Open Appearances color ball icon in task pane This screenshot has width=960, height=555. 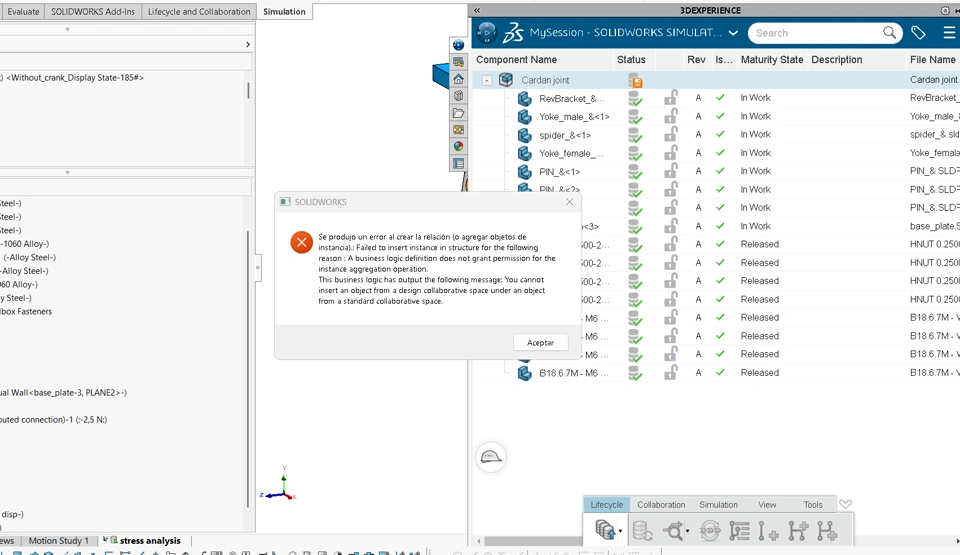458,146
